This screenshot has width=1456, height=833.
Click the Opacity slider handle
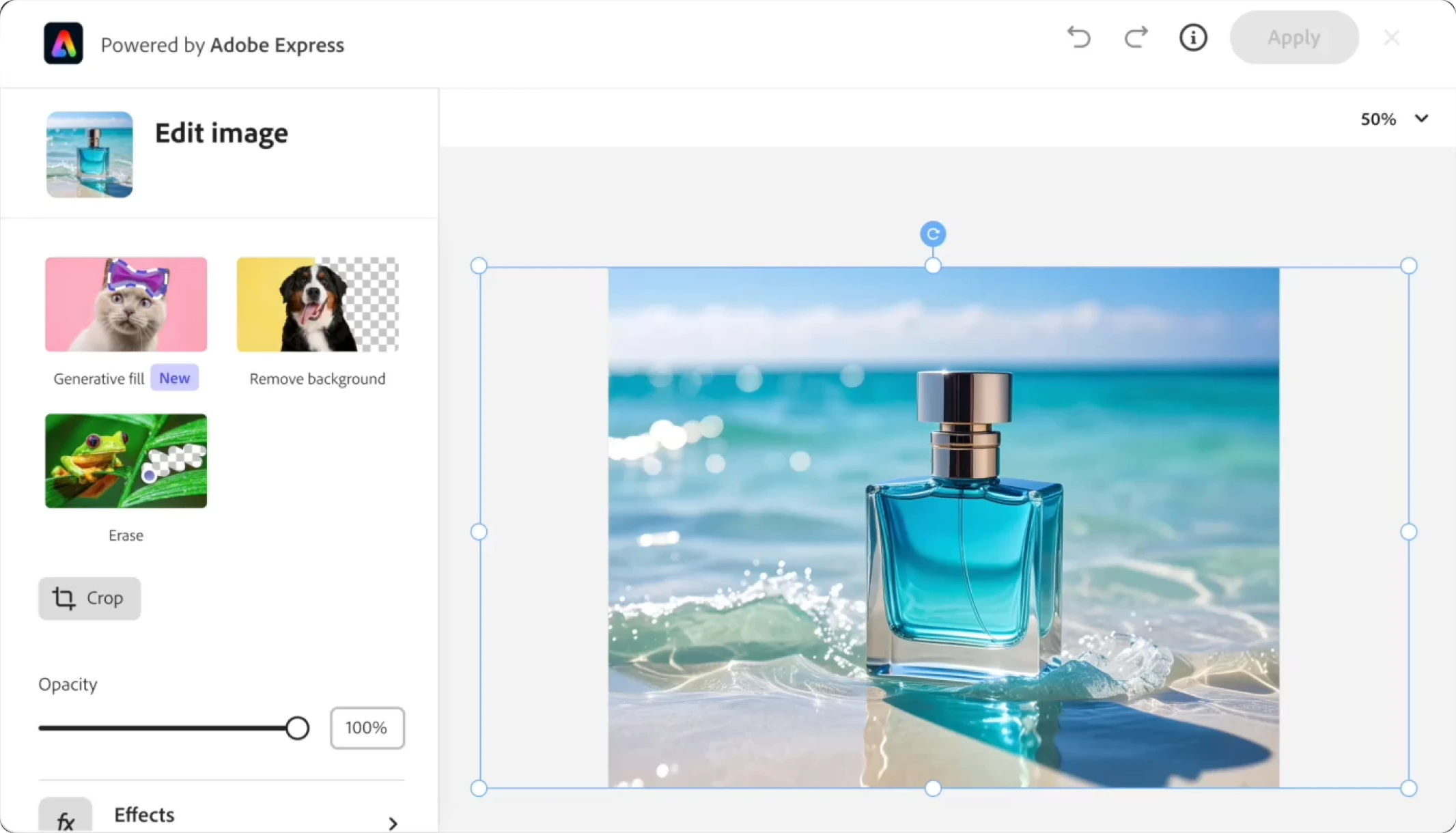(297, 728)
